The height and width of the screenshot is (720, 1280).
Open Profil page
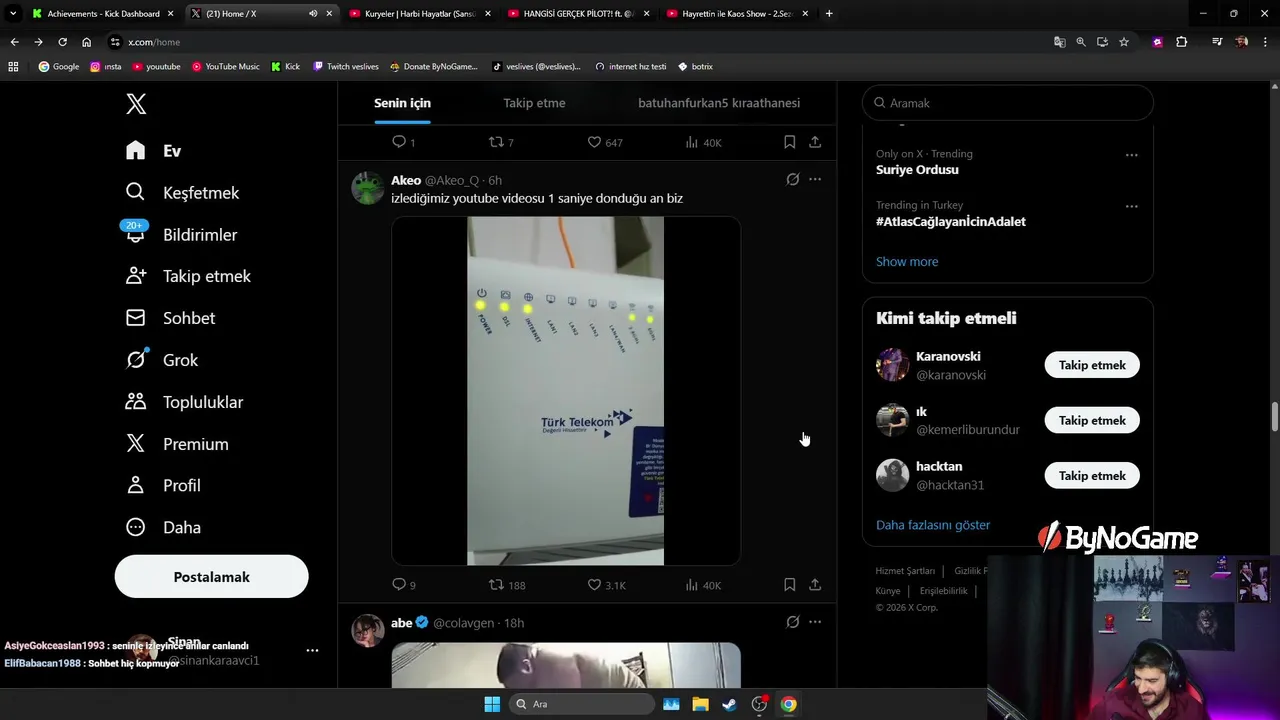(163, 485)
